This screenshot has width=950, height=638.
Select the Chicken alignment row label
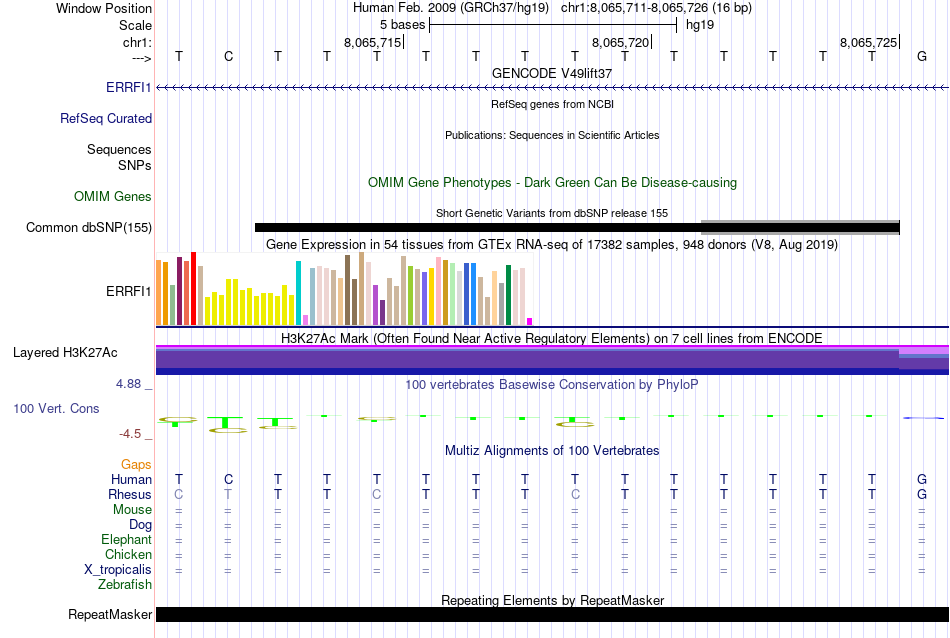pyautogui.click(x=128, y=554)
